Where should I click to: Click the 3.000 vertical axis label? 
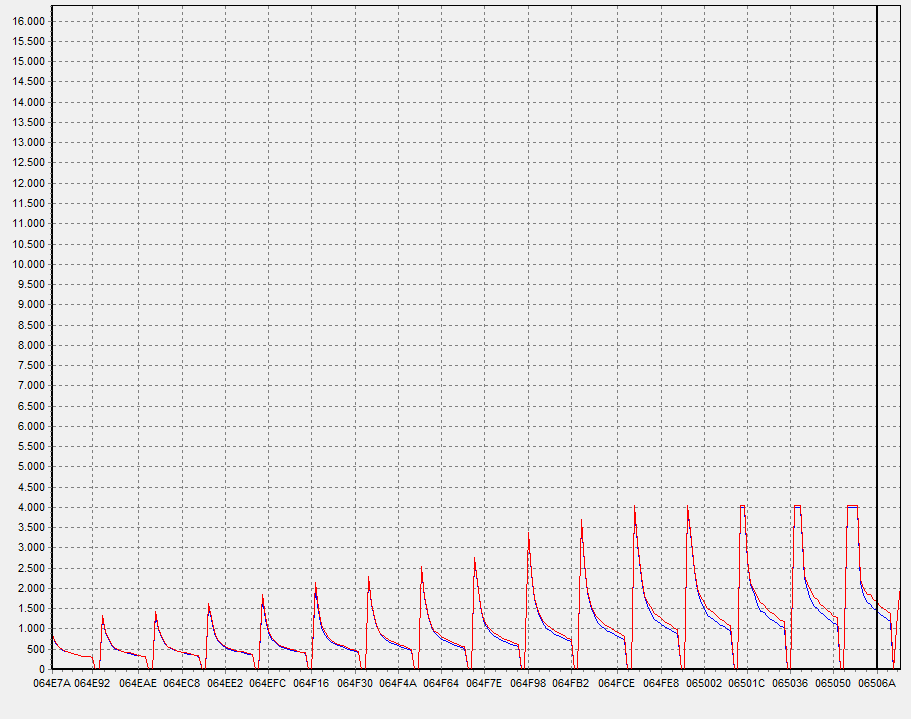tap(31, 548)
